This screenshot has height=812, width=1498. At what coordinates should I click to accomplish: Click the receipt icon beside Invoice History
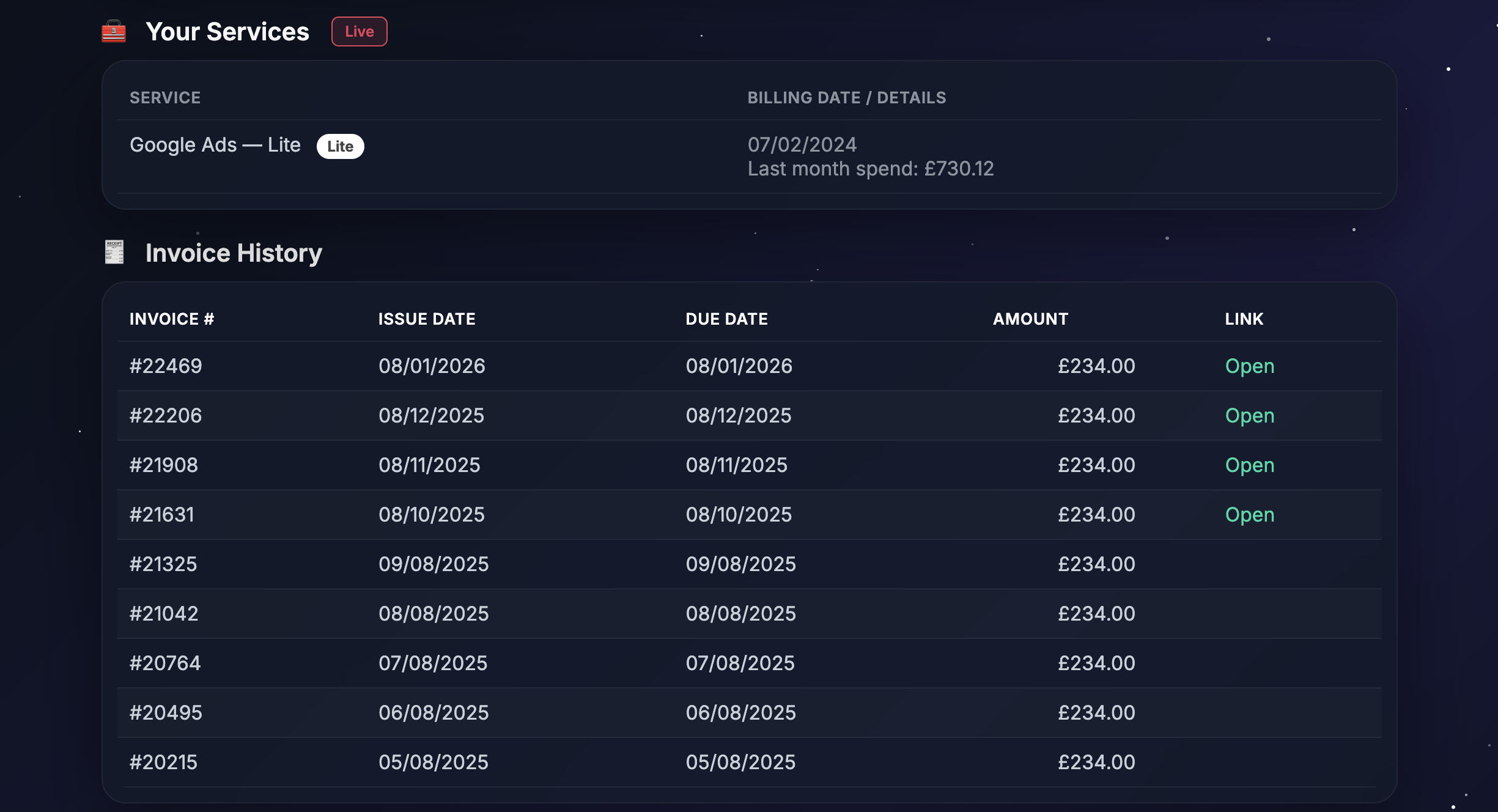[113, 252]
